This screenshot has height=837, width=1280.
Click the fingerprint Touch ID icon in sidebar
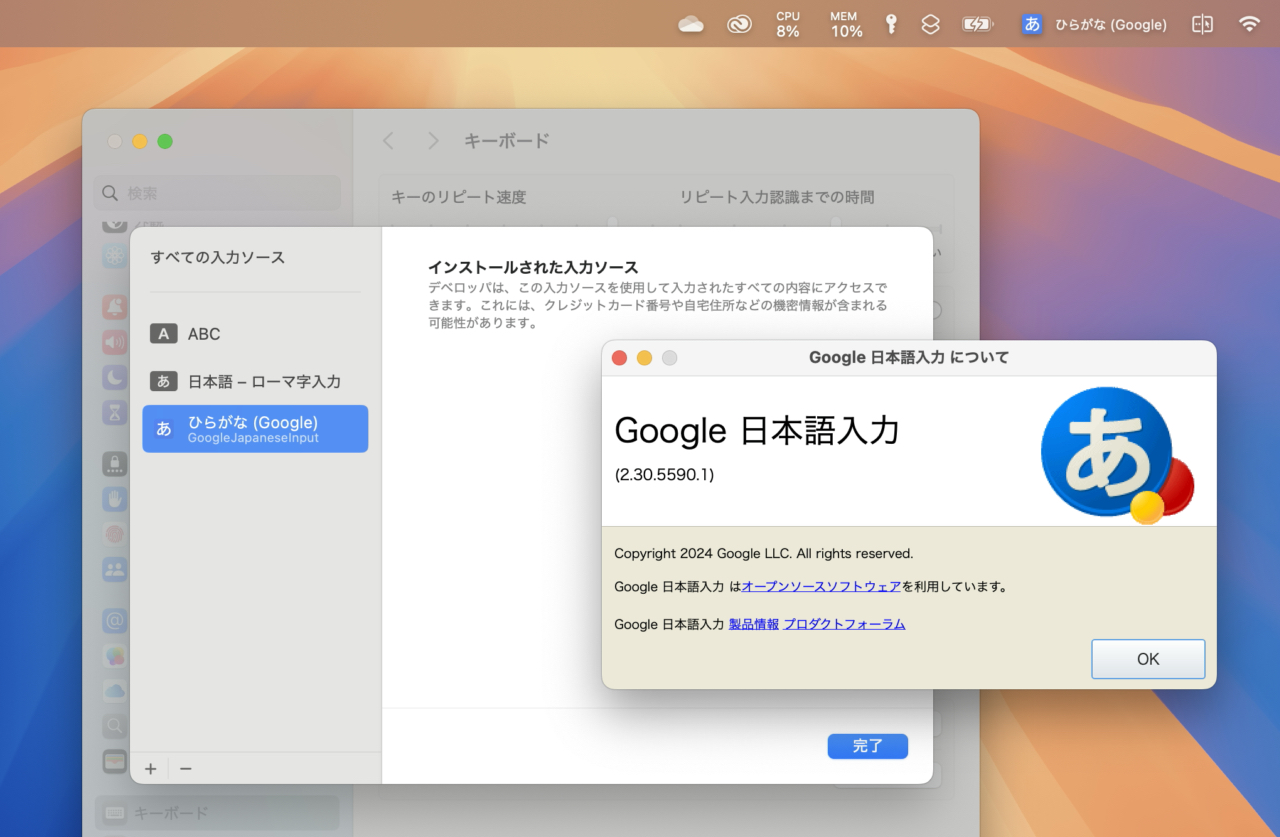pos(115,535)
